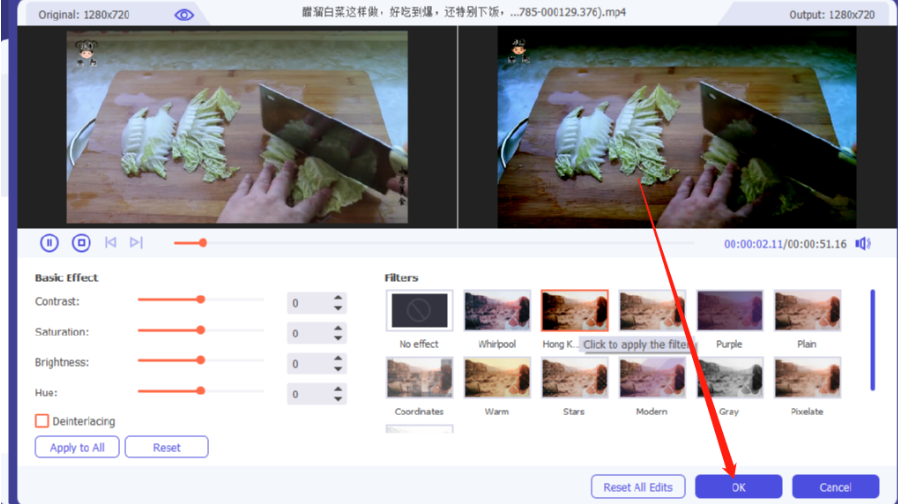
Task: Adjust the Saturation slider handle
Action: (x=200, y=330)
